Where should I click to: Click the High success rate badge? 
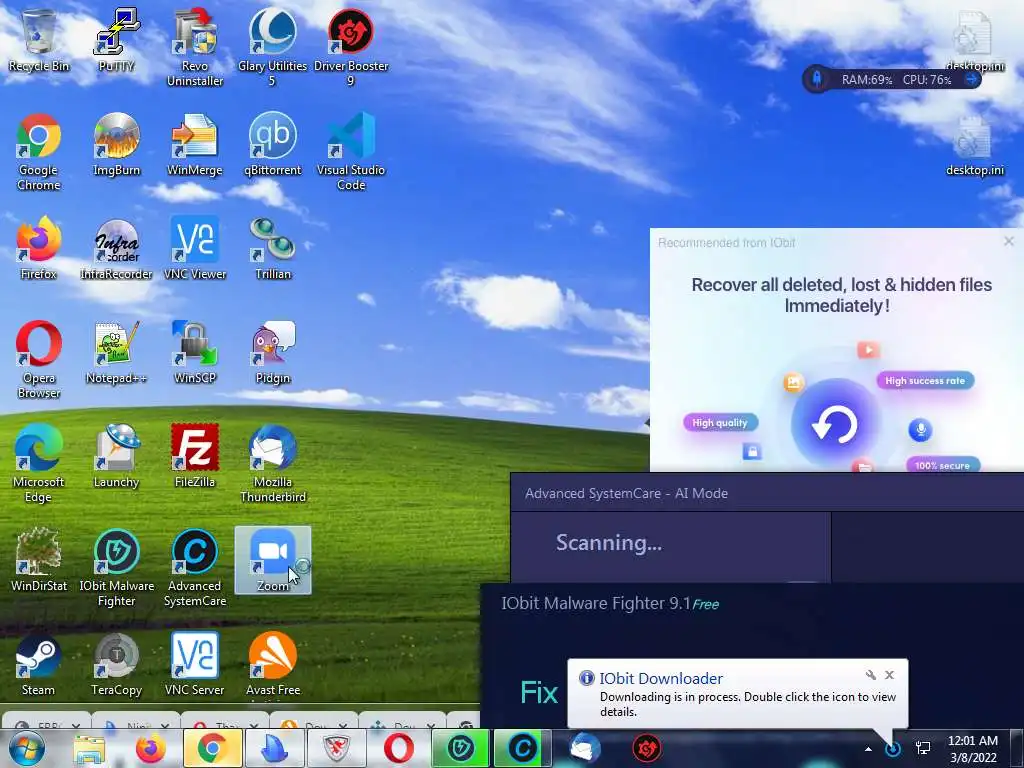click(925, 381)
